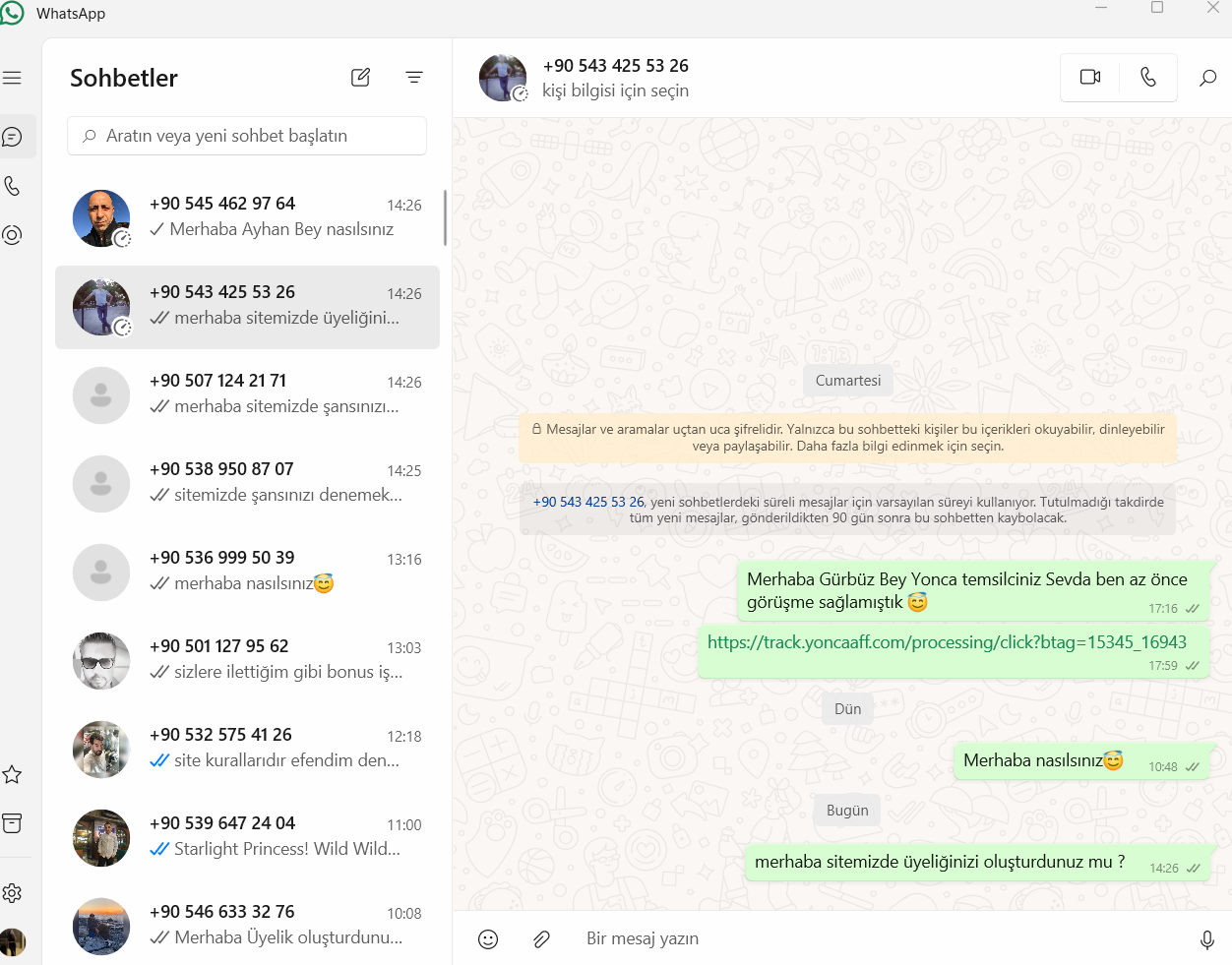
Task: Open the hamburger navigation menu
Action: point(12,78)
